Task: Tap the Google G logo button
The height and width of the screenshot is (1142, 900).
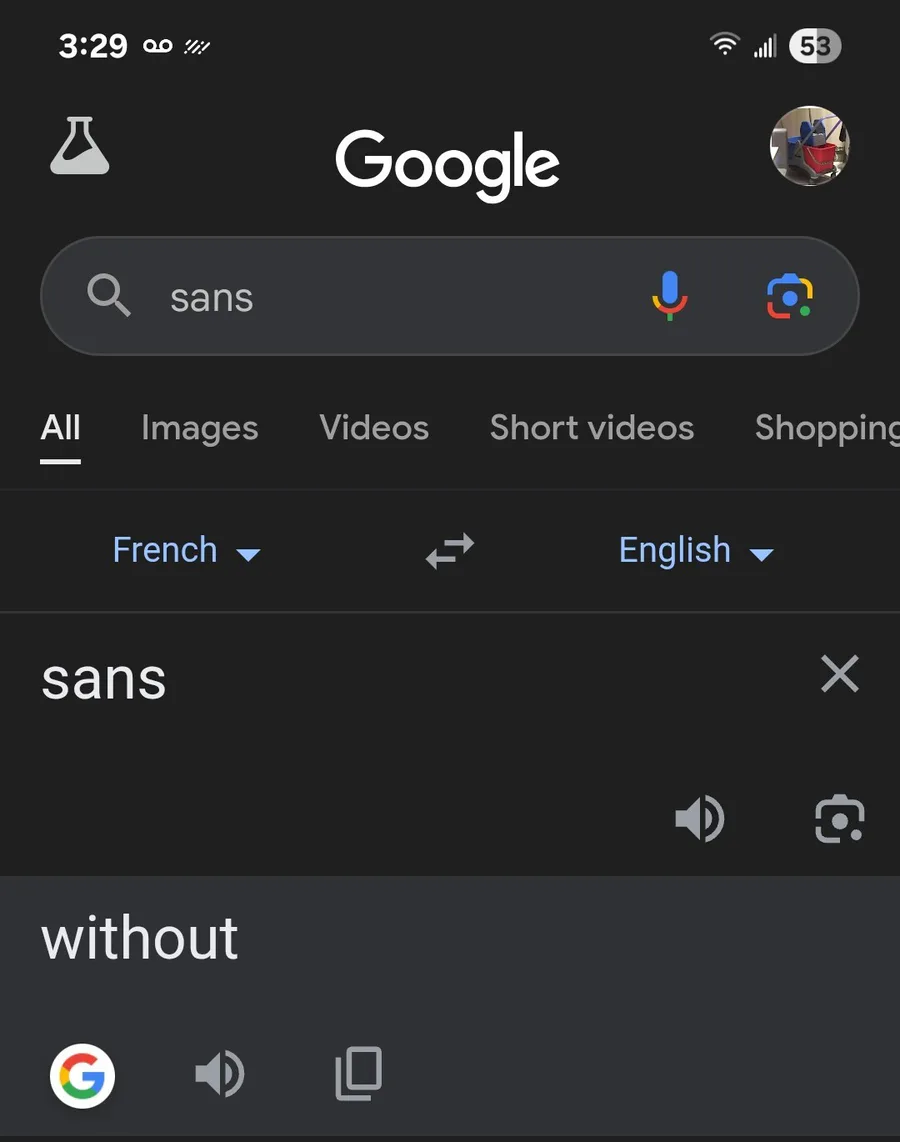Action: [82, 1076]
